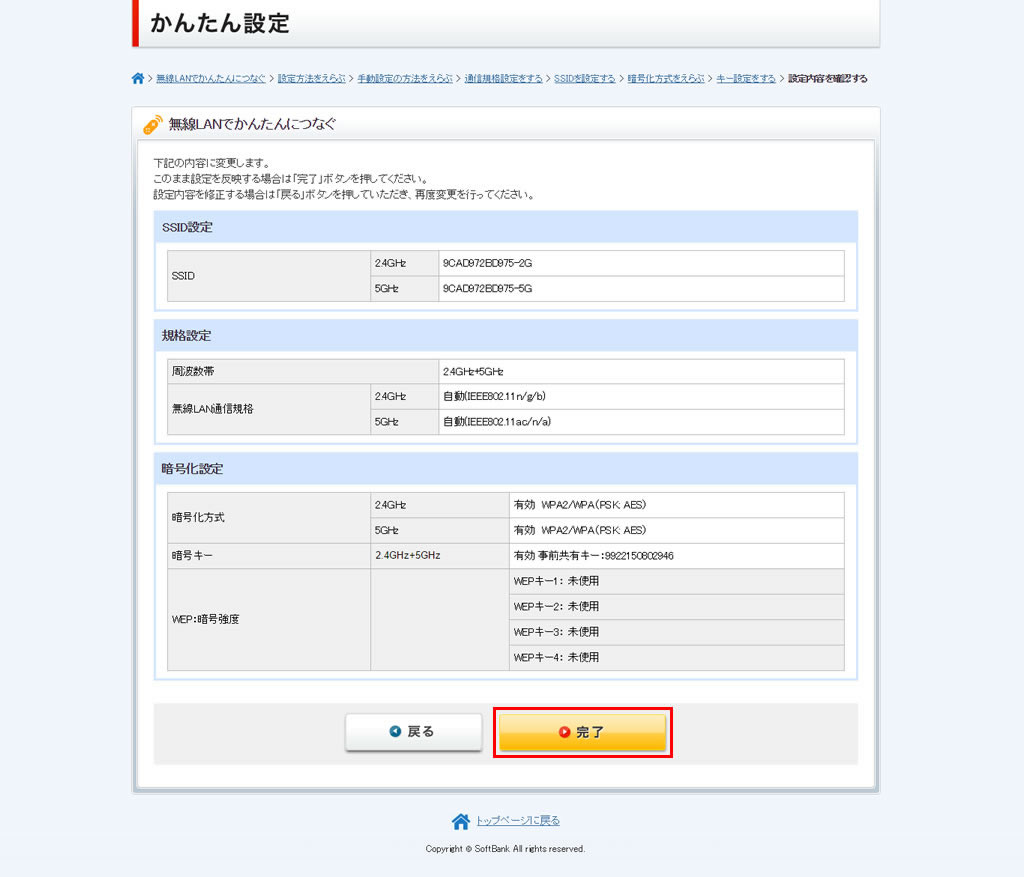Open the トップページに戻る link

click(x=517, y=821)
